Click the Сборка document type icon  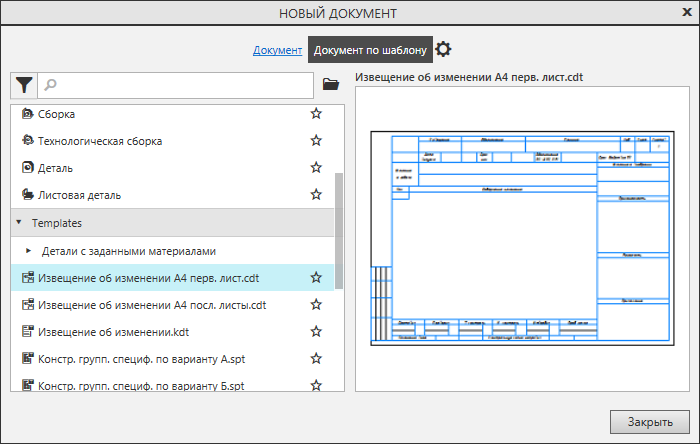tap(28, 114)
